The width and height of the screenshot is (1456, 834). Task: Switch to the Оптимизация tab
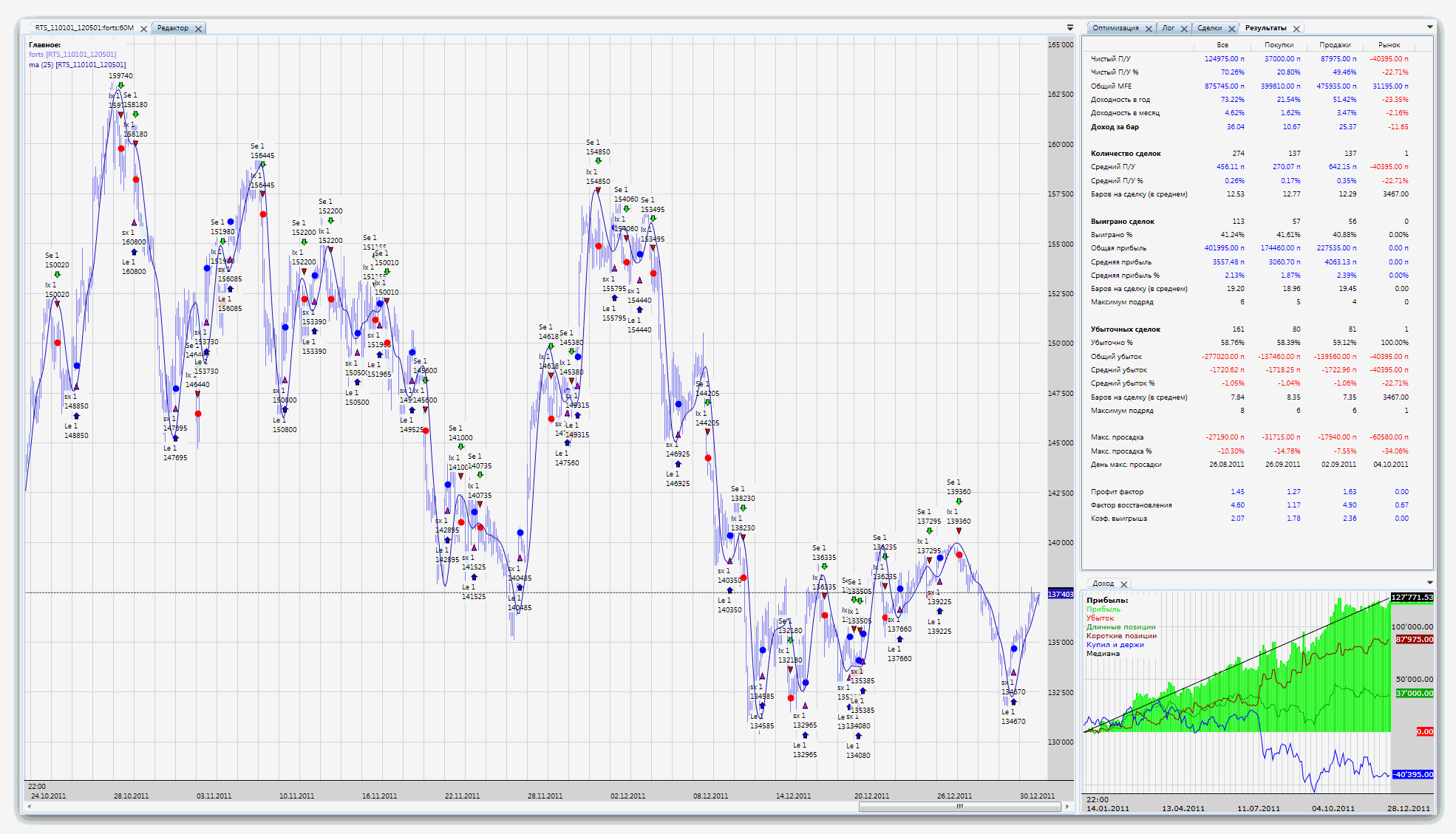(1115, 28)
